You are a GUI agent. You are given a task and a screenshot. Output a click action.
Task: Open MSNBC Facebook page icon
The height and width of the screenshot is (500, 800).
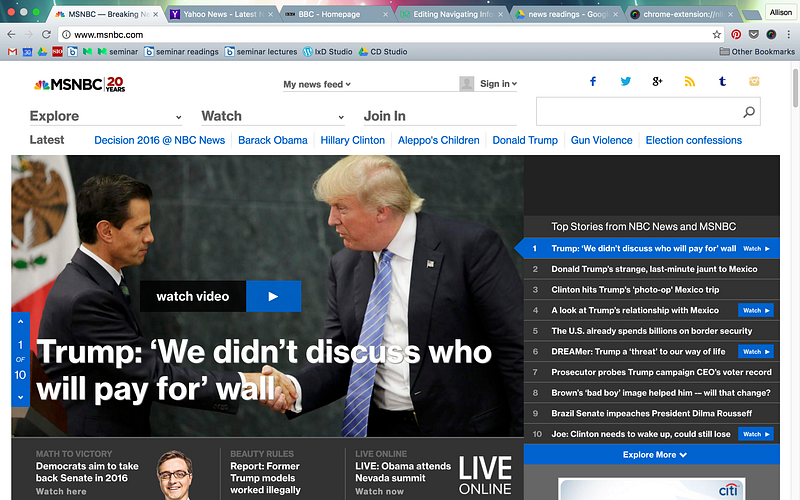click(593, 82)
